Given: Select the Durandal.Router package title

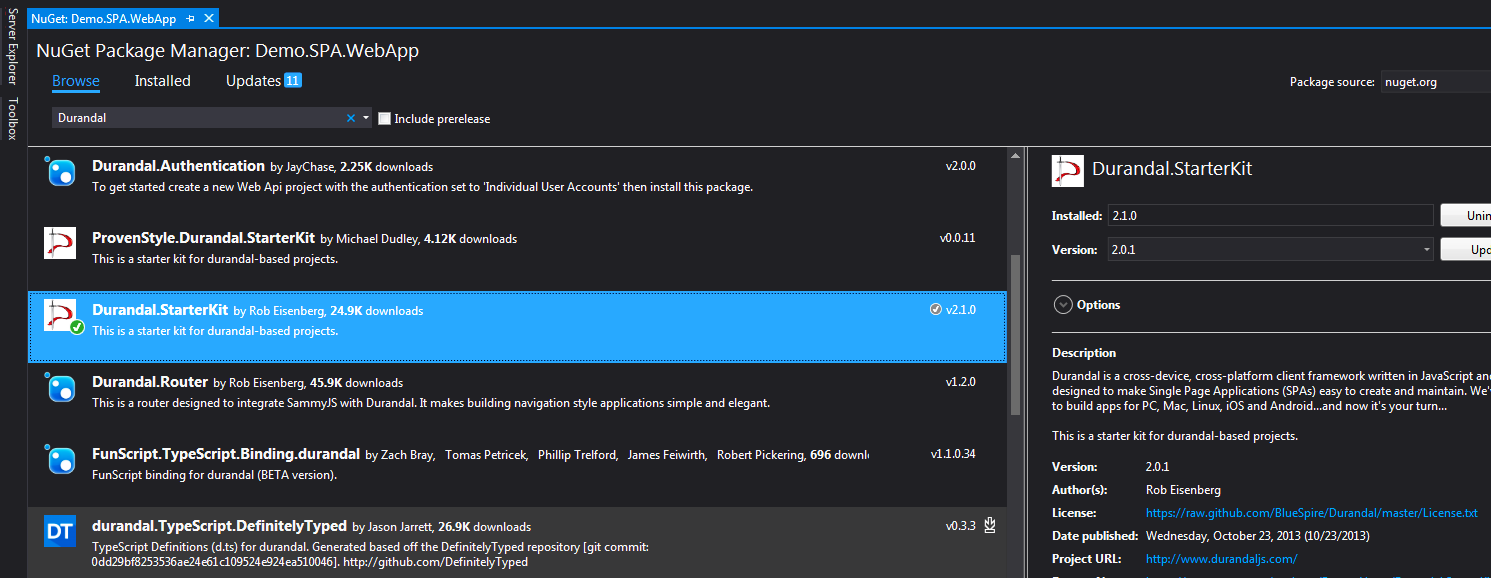Looking at the screenshot, I should pyautogui.click(x=150, y=382).
